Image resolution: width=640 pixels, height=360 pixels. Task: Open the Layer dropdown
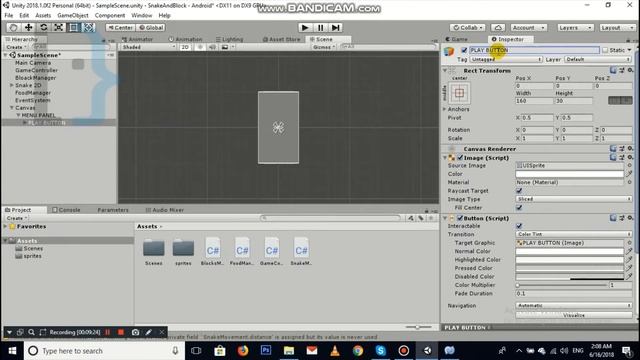pyautogui.click(x=598, y=60)
